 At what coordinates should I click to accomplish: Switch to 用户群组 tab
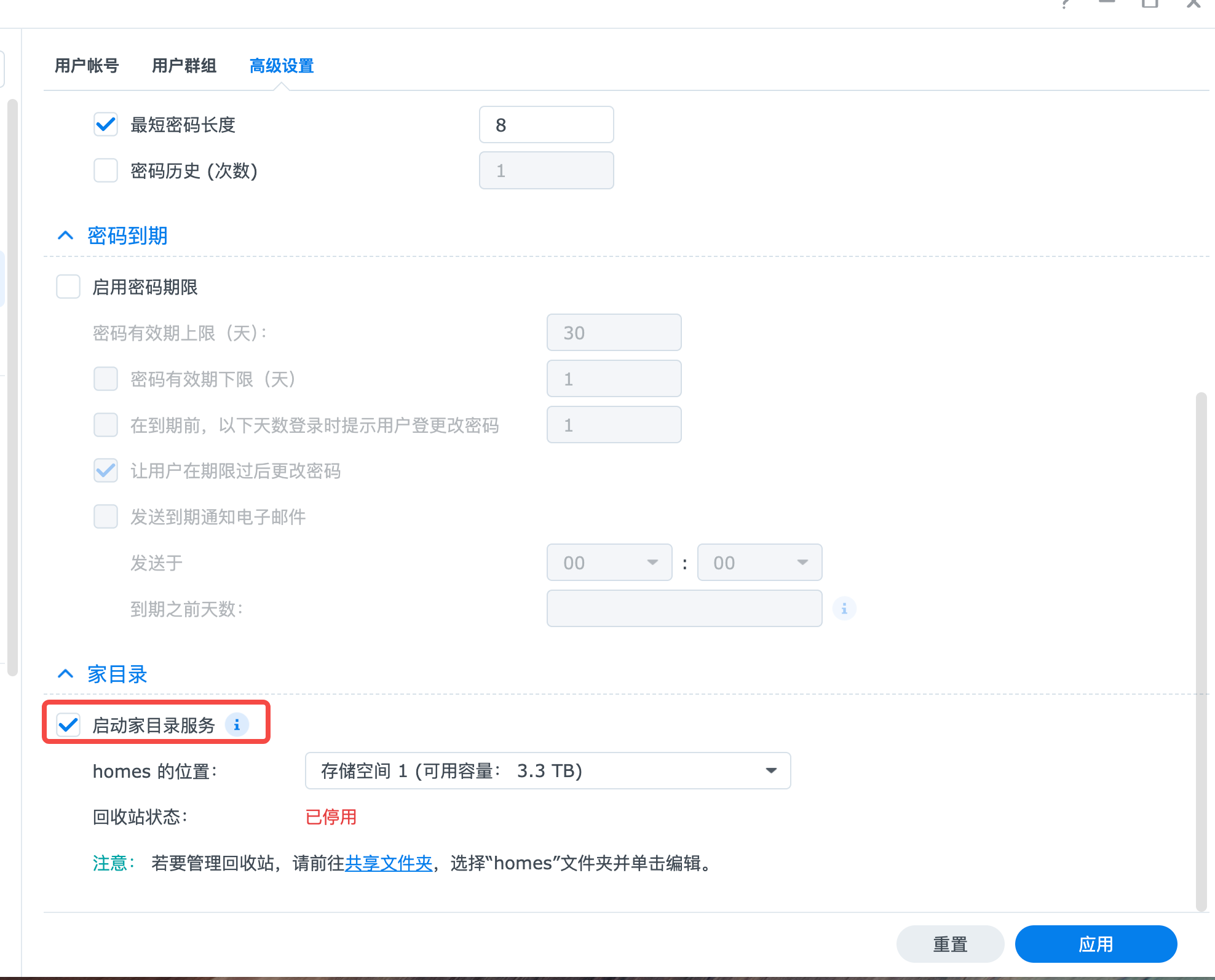click(x=184, y=66)
